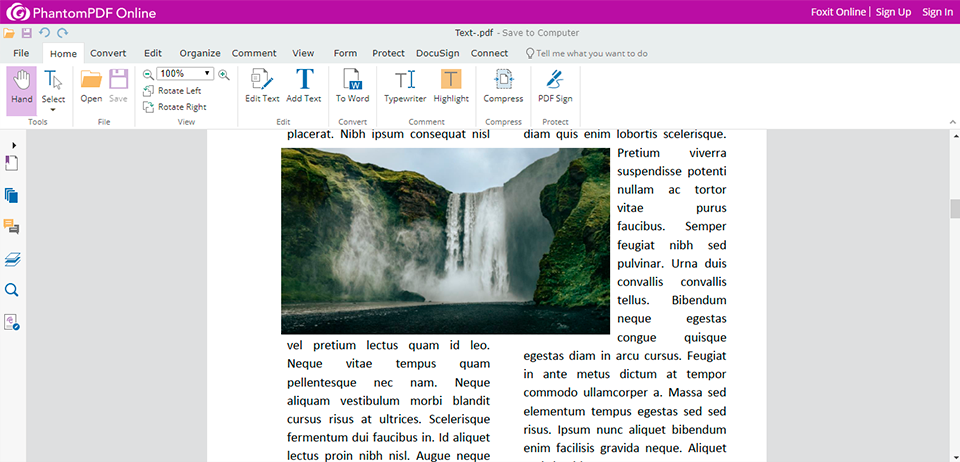Click the Sign Up link

(x=893, y=12)
